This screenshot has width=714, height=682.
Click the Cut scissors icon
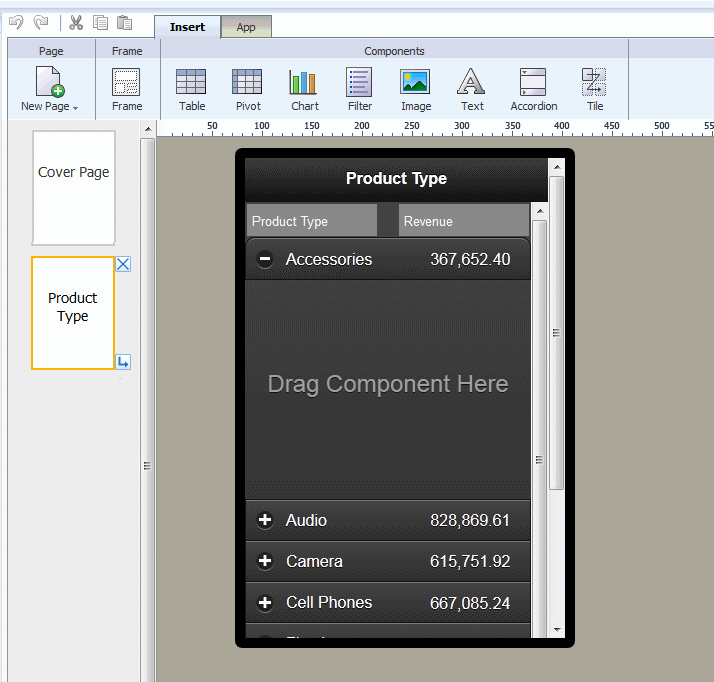(76, 23)
